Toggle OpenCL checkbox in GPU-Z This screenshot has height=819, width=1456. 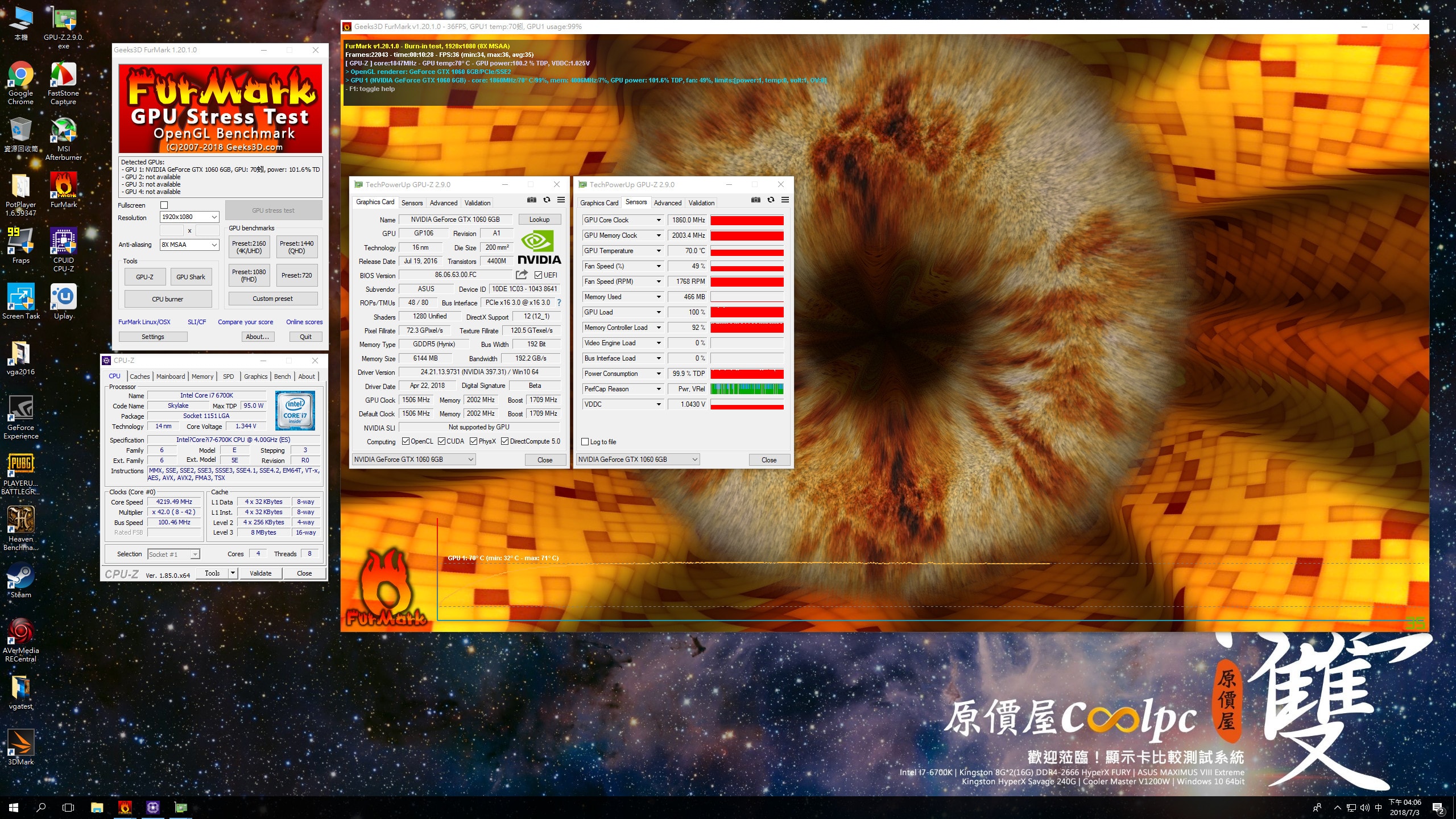click(406, 441)
